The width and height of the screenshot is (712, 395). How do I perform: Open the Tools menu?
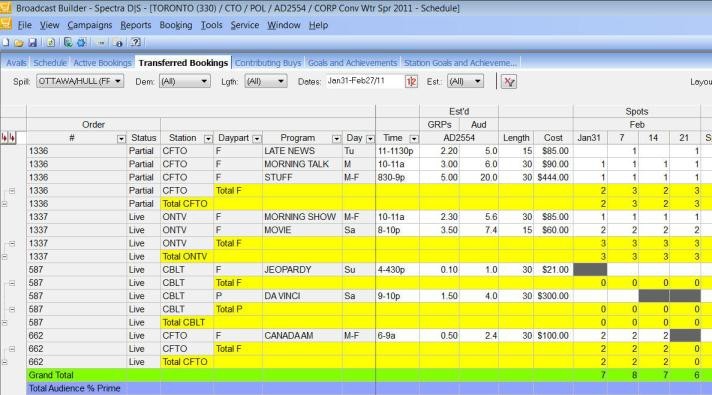coord(212,25)
